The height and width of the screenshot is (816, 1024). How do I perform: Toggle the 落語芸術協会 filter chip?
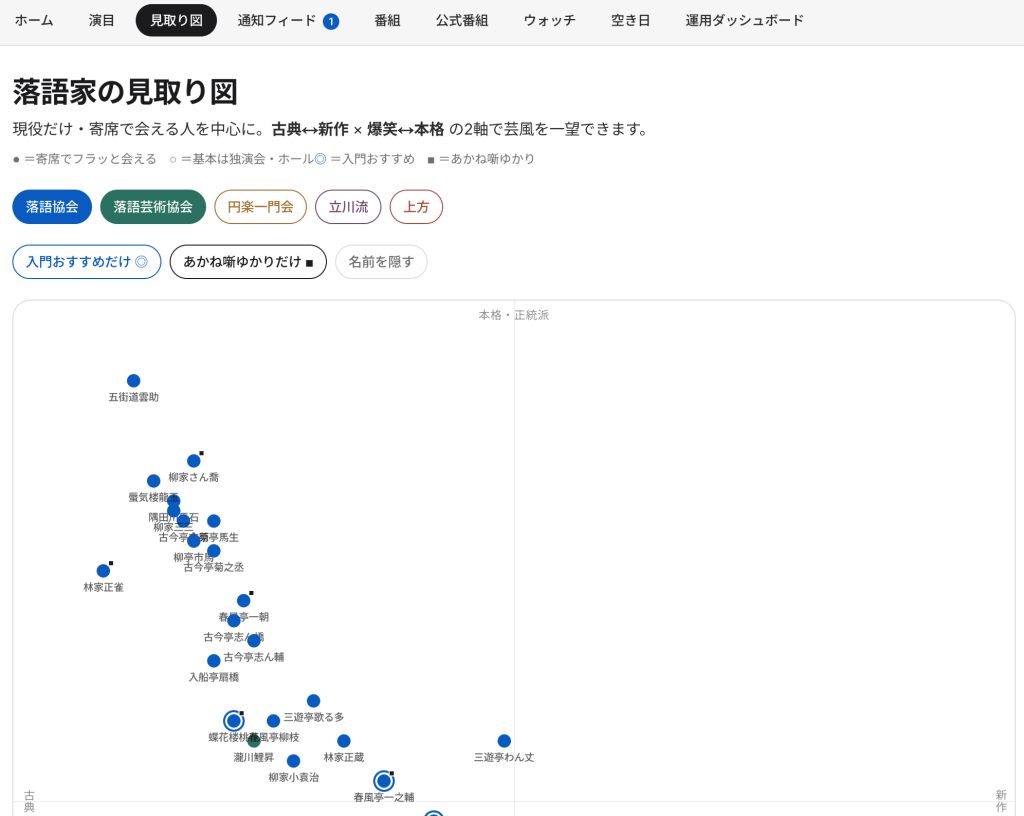(153, 207)
